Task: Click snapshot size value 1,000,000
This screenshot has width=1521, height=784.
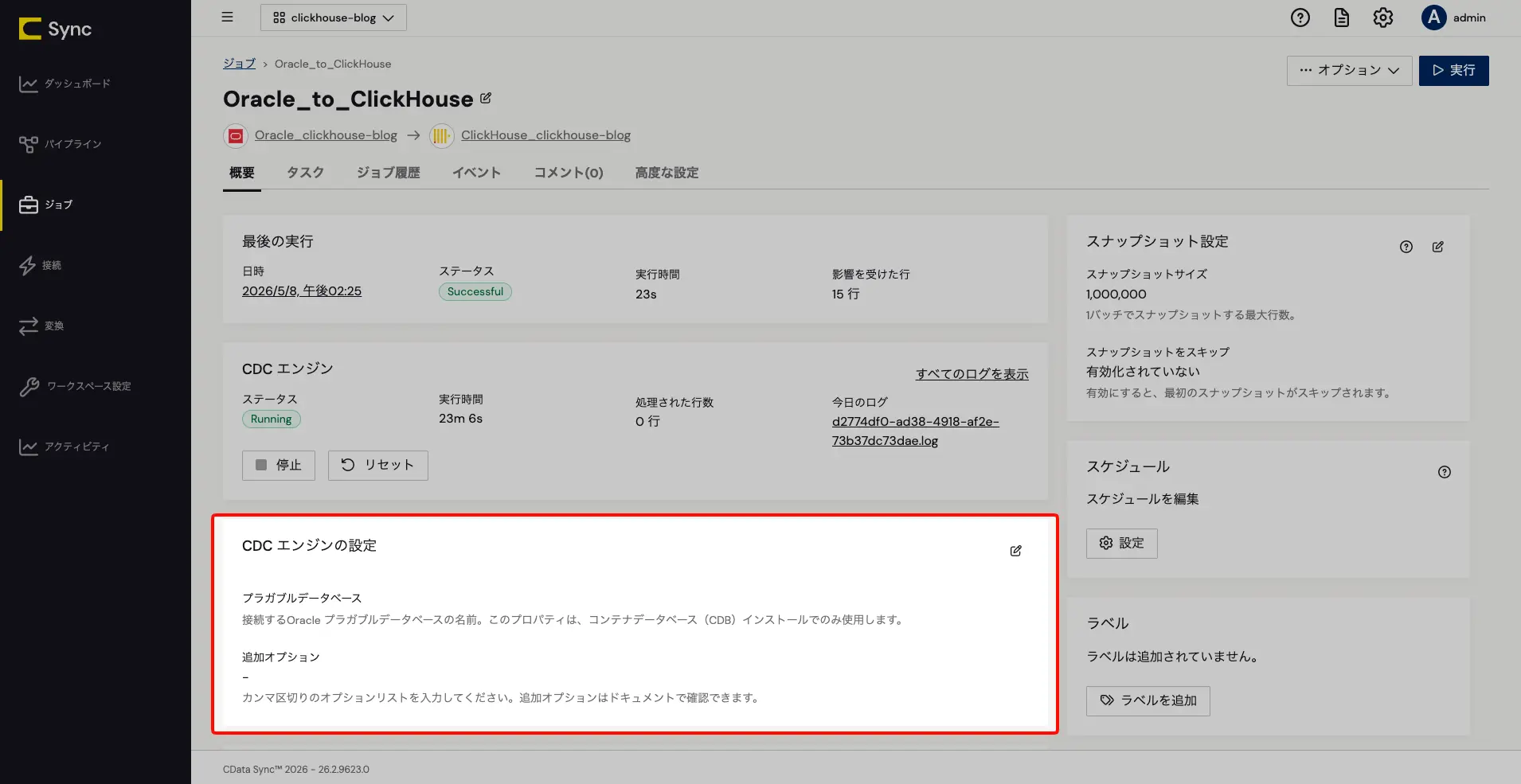Action: click(x=1116, y=294)
